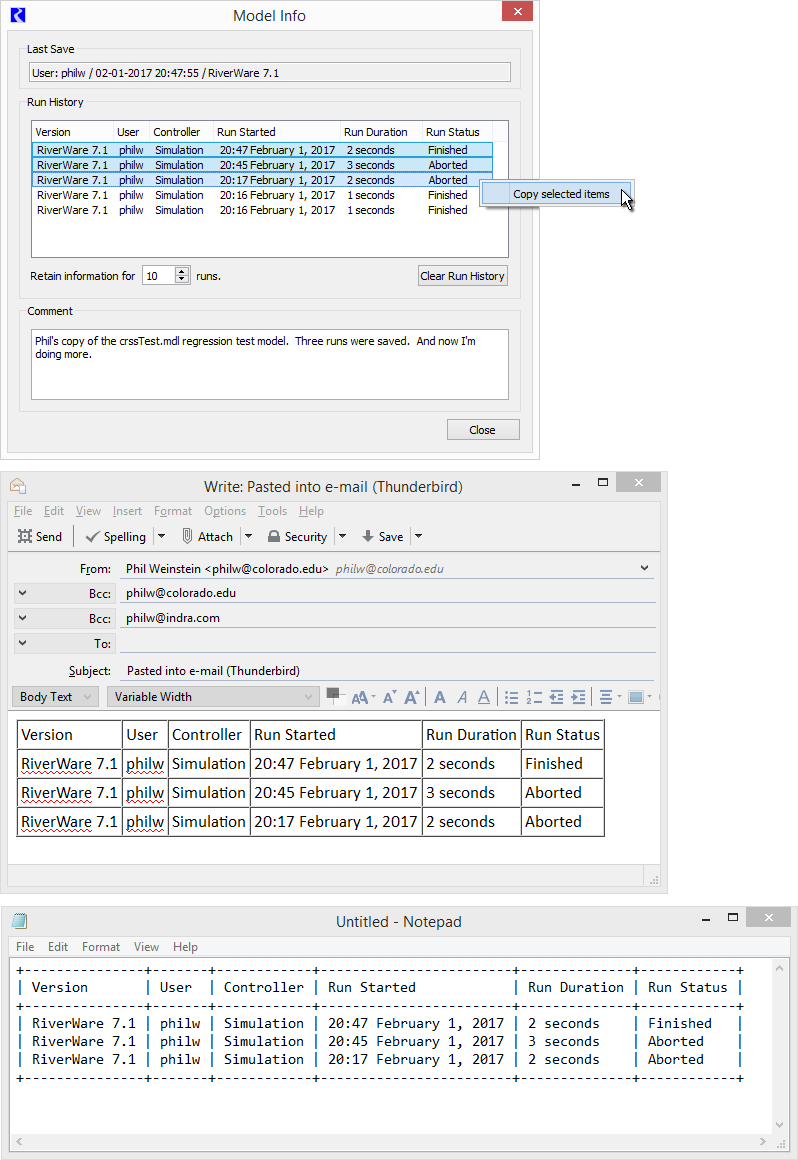The width and height of the screenshot is (798, 1160).
Task: Toggle underline formatting in compose toolbar
Action: pos(484,697)
